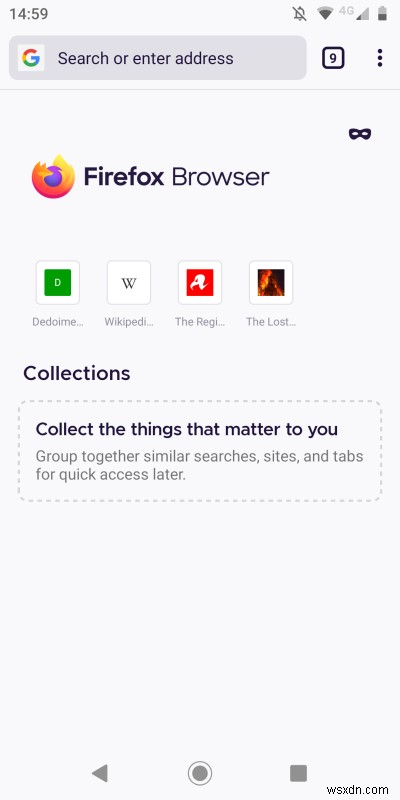Click the Wikipedi... site label
400x800 pixels.
129,322
